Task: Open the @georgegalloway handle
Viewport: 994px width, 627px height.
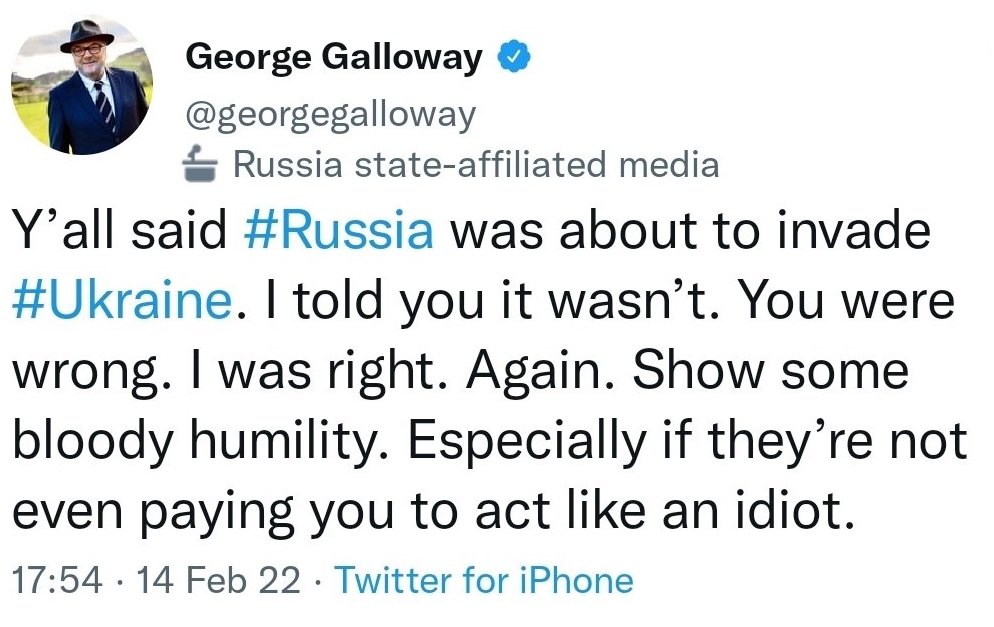Action: [331, 114]
